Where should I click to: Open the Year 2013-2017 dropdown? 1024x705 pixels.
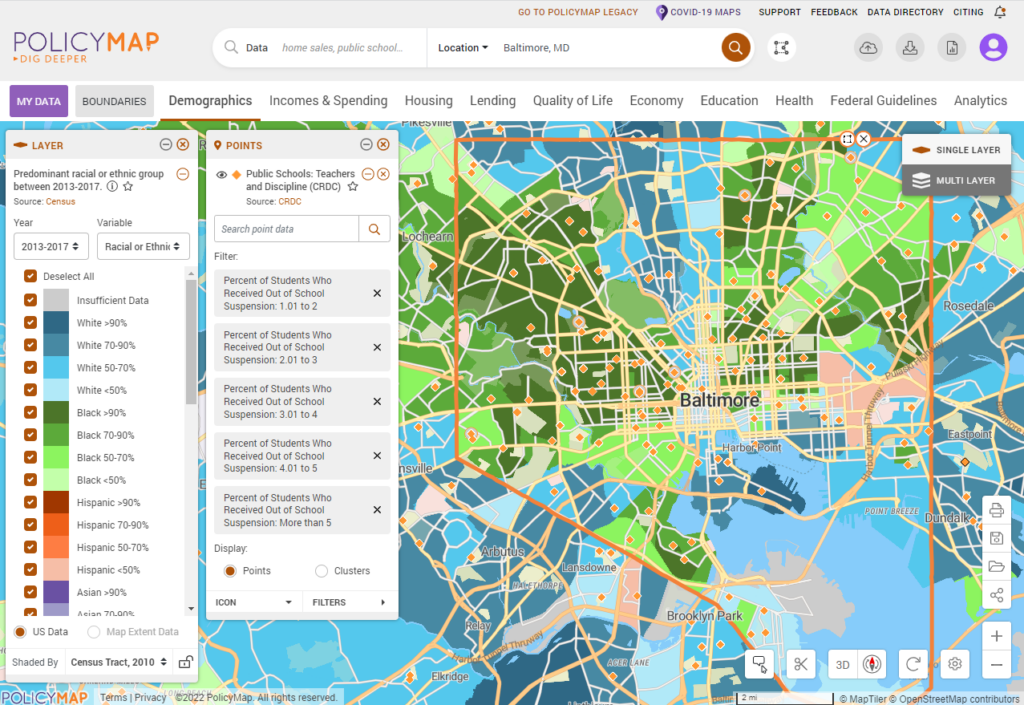[x=51, y=247]
